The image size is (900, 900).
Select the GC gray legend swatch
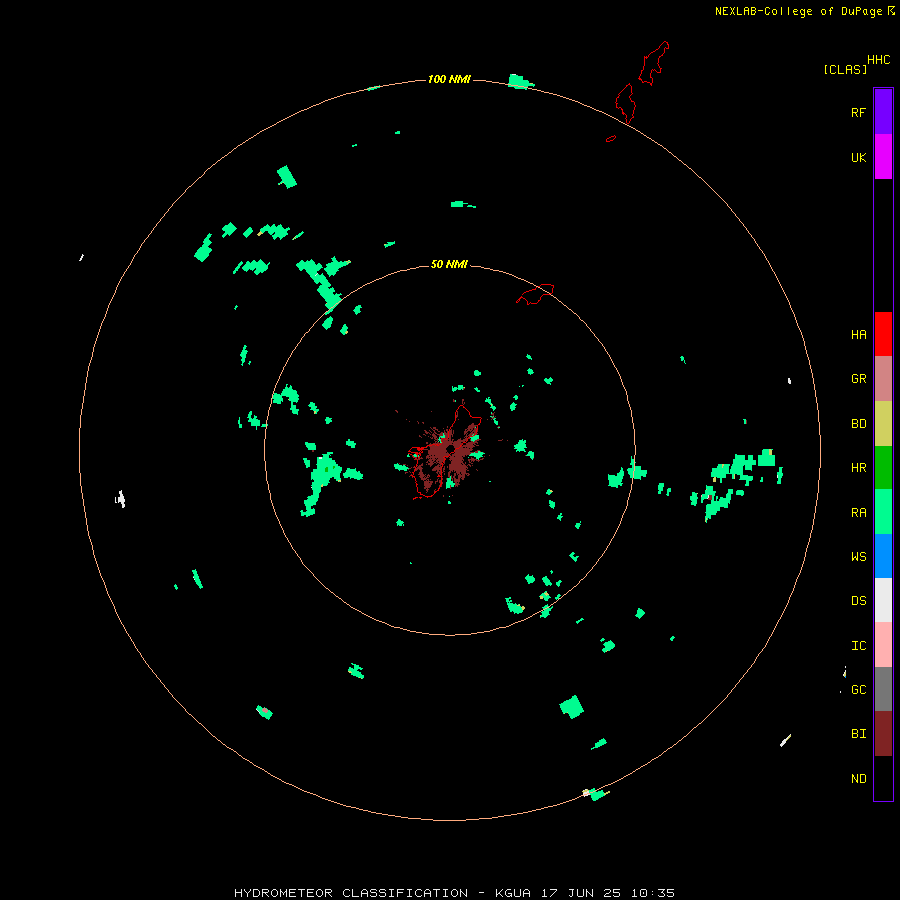(x=883, y=689)
